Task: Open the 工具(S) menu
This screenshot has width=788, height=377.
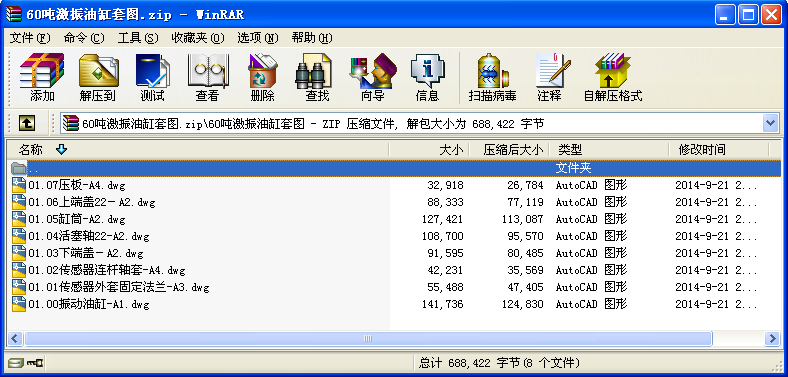Action: (x=138, y=38)
